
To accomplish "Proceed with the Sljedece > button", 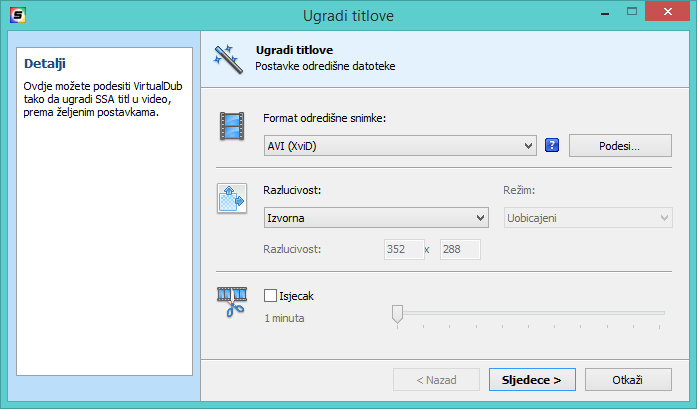I will (x=532, y=380).
